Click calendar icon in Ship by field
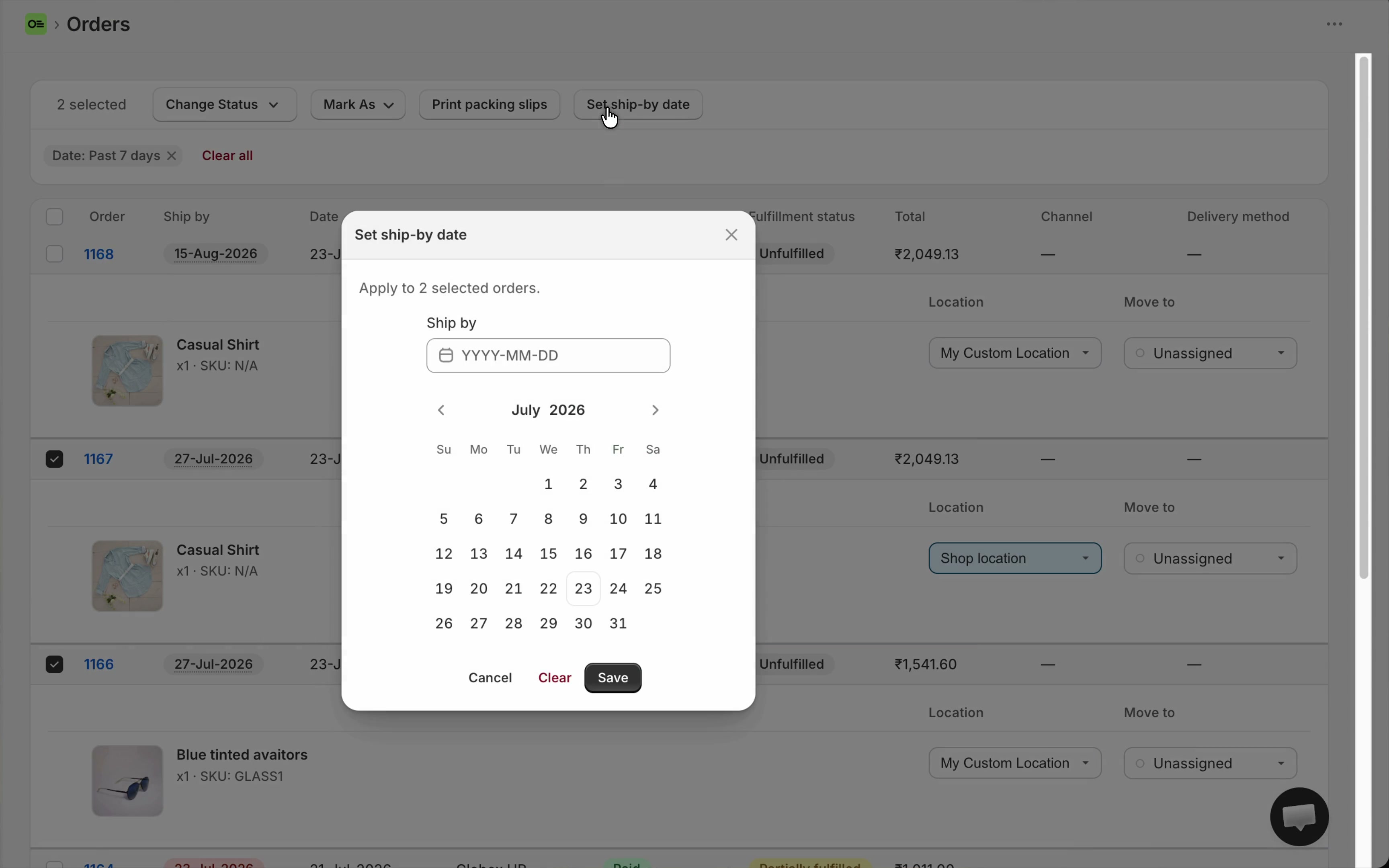Image resolution: width=1389 pixels, height=868 pixels. 446,355
